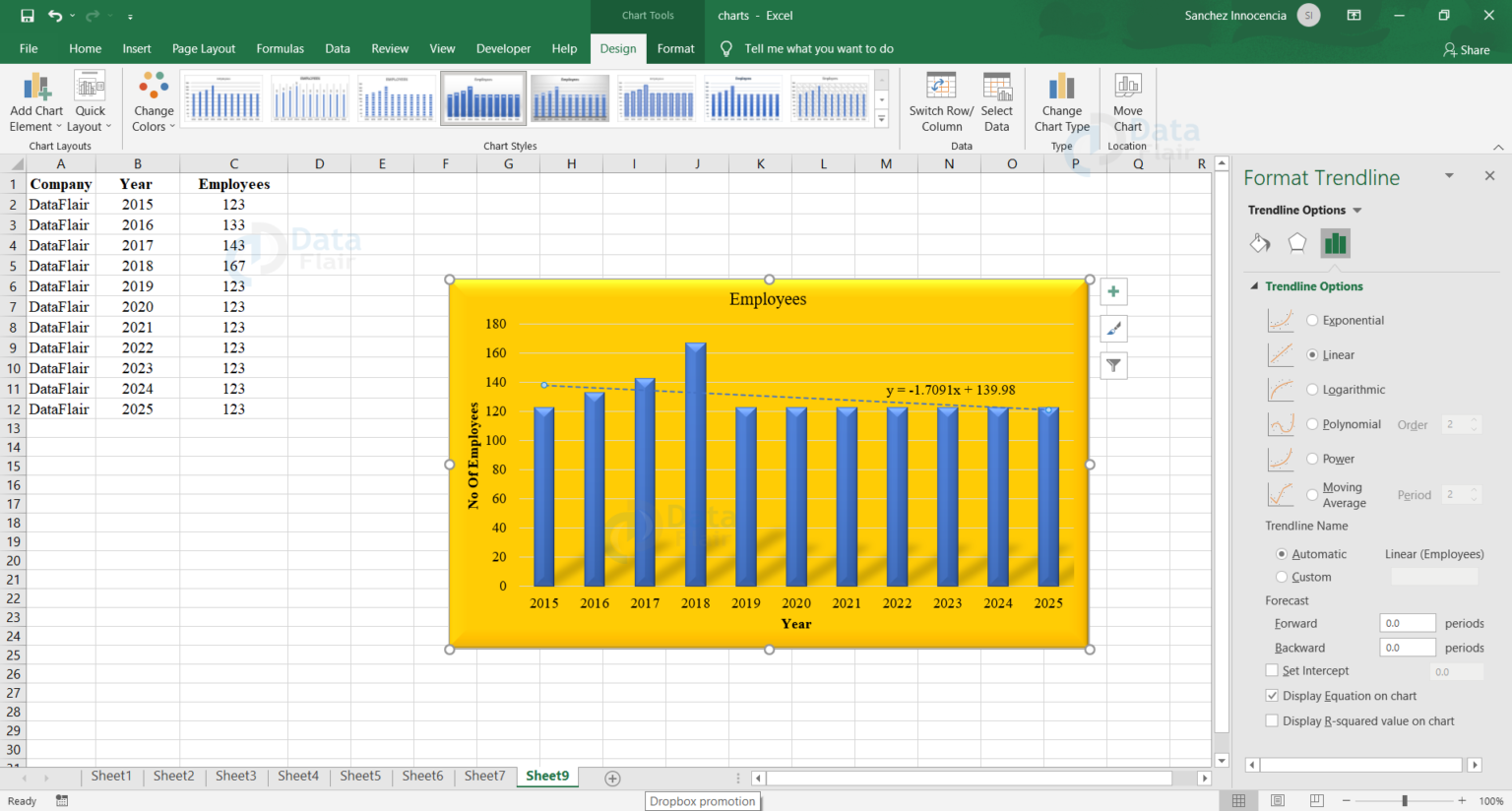The image size is (1512, 811).
Task: Enable the Set Intercept checkbox
Action: coord(1272,670)
